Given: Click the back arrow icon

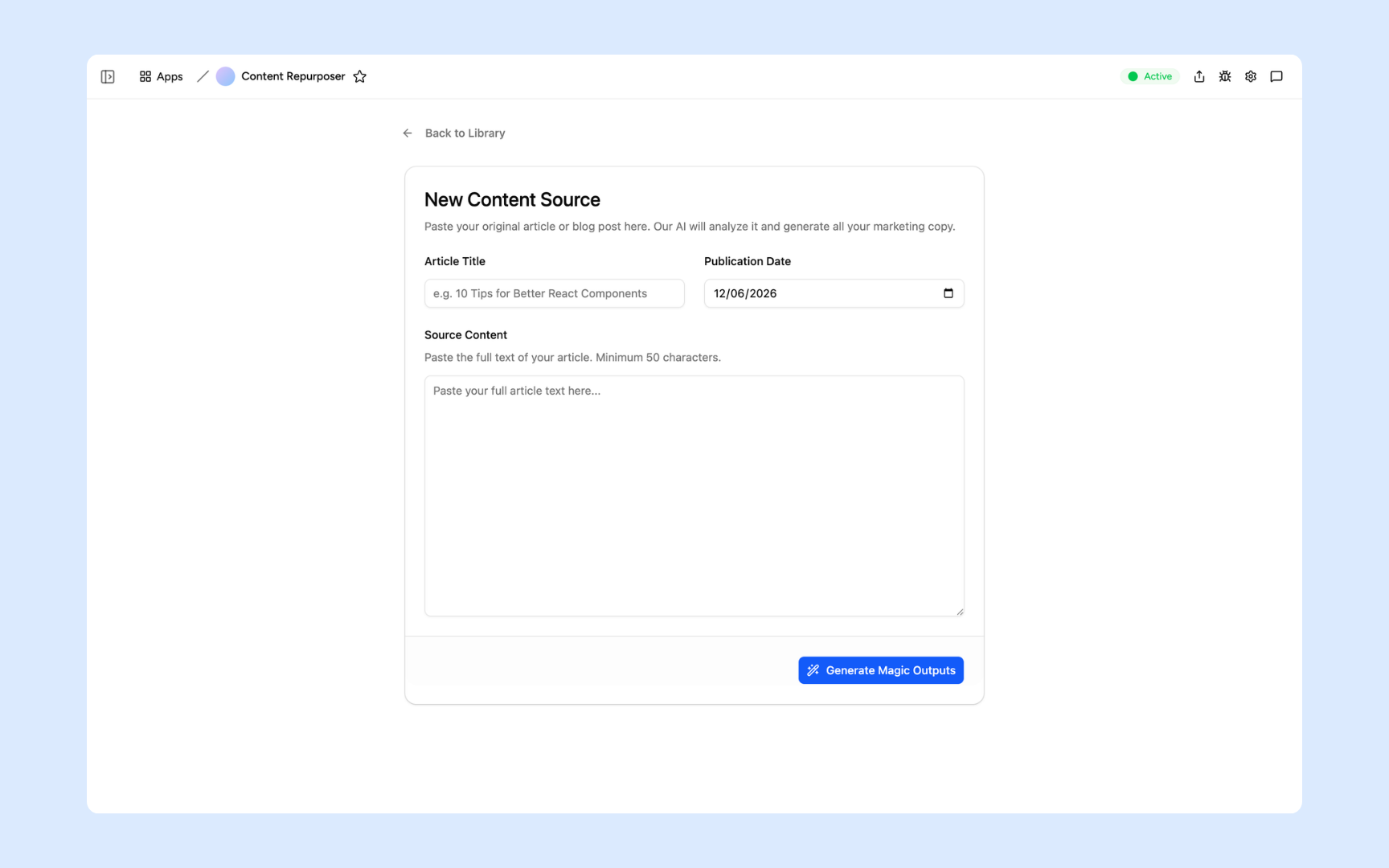Looking at the screenshot, I should pyautogui.click(x=408, y=133).
